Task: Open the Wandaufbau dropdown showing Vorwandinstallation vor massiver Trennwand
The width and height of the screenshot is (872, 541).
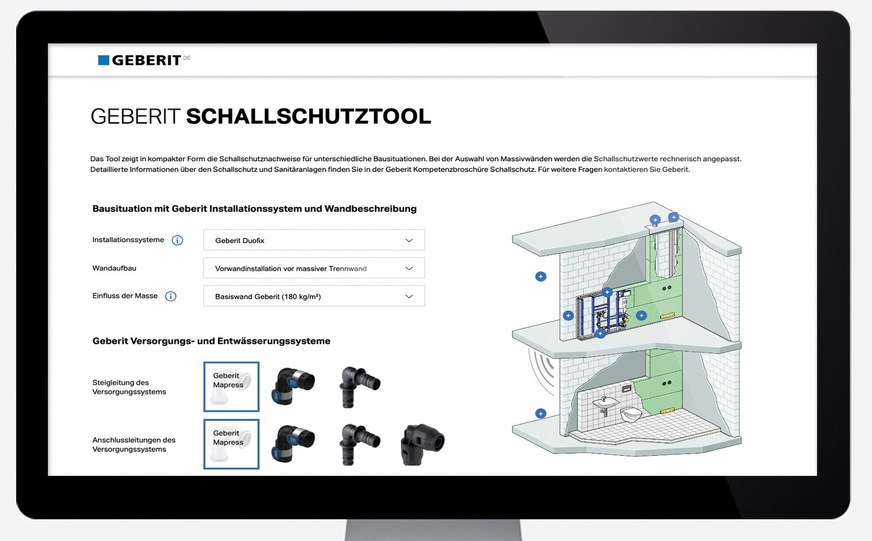Action: pos(314,268)
